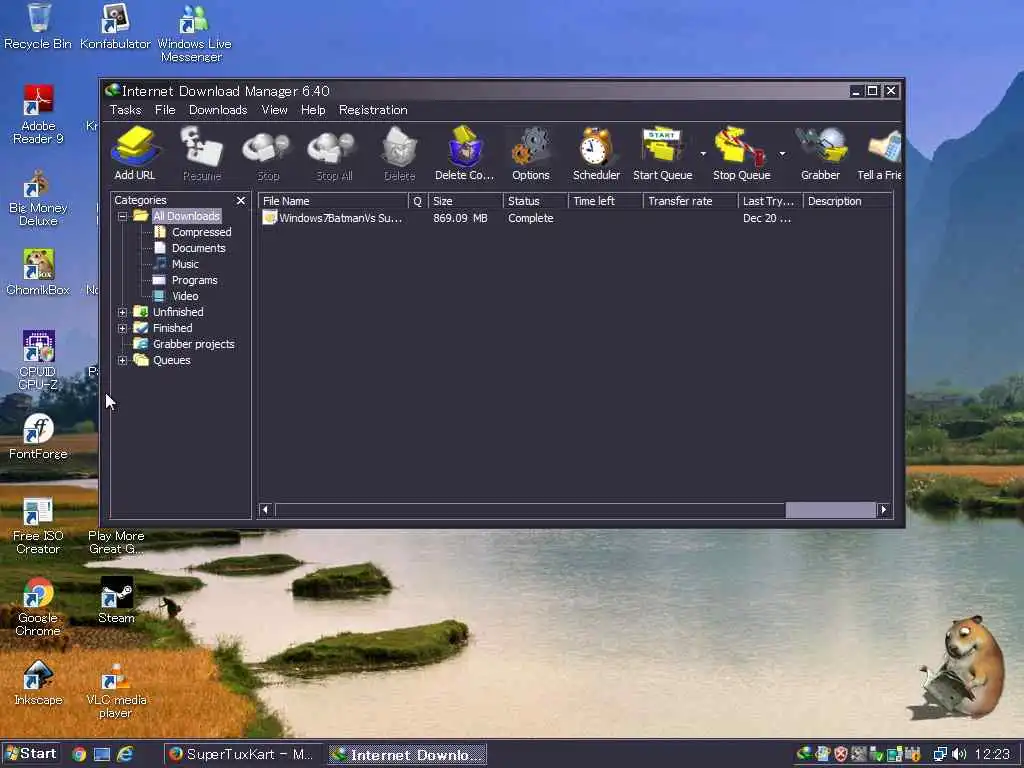The height and width of the screenshot is (768, 1024).
Task: Select the Windows7BatmanVs download row
Action: coord(575,218)
